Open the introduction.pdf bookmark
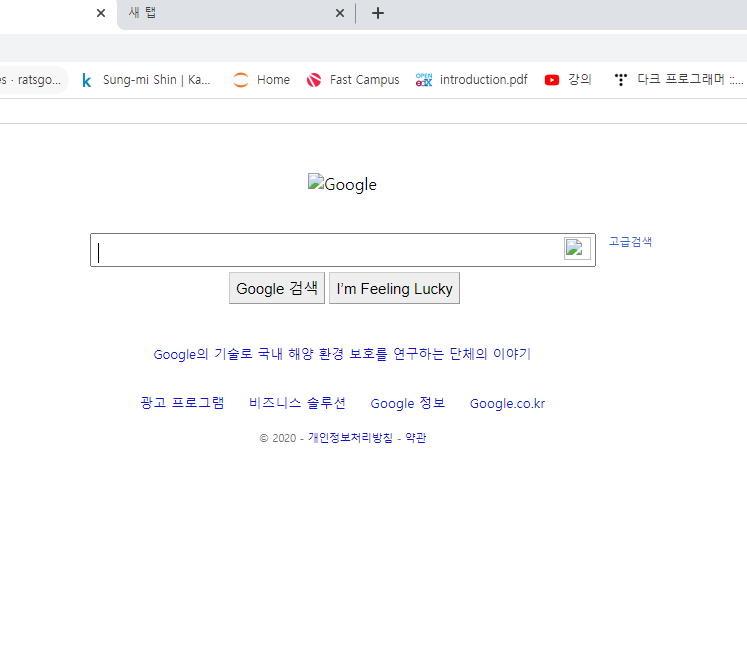747x660 pixels. click(472, 80)
